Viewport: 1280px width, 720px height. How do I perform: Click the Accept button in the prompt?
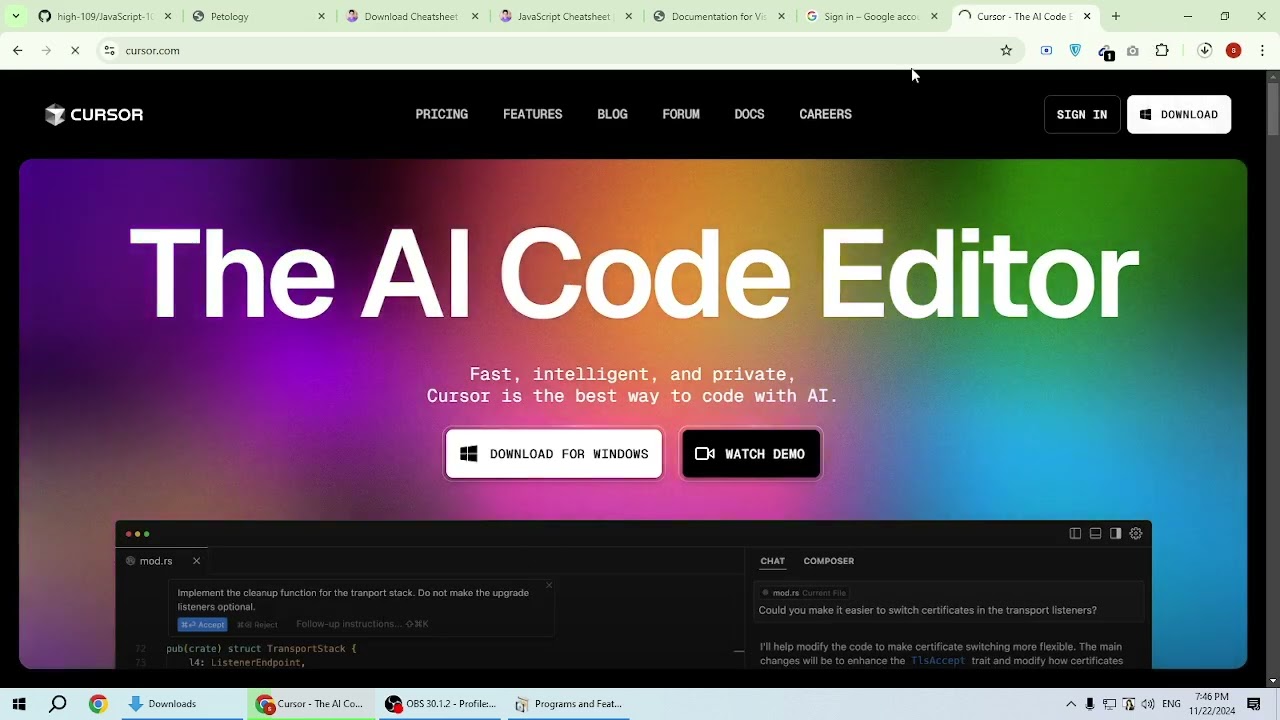[x=202, y=624]
